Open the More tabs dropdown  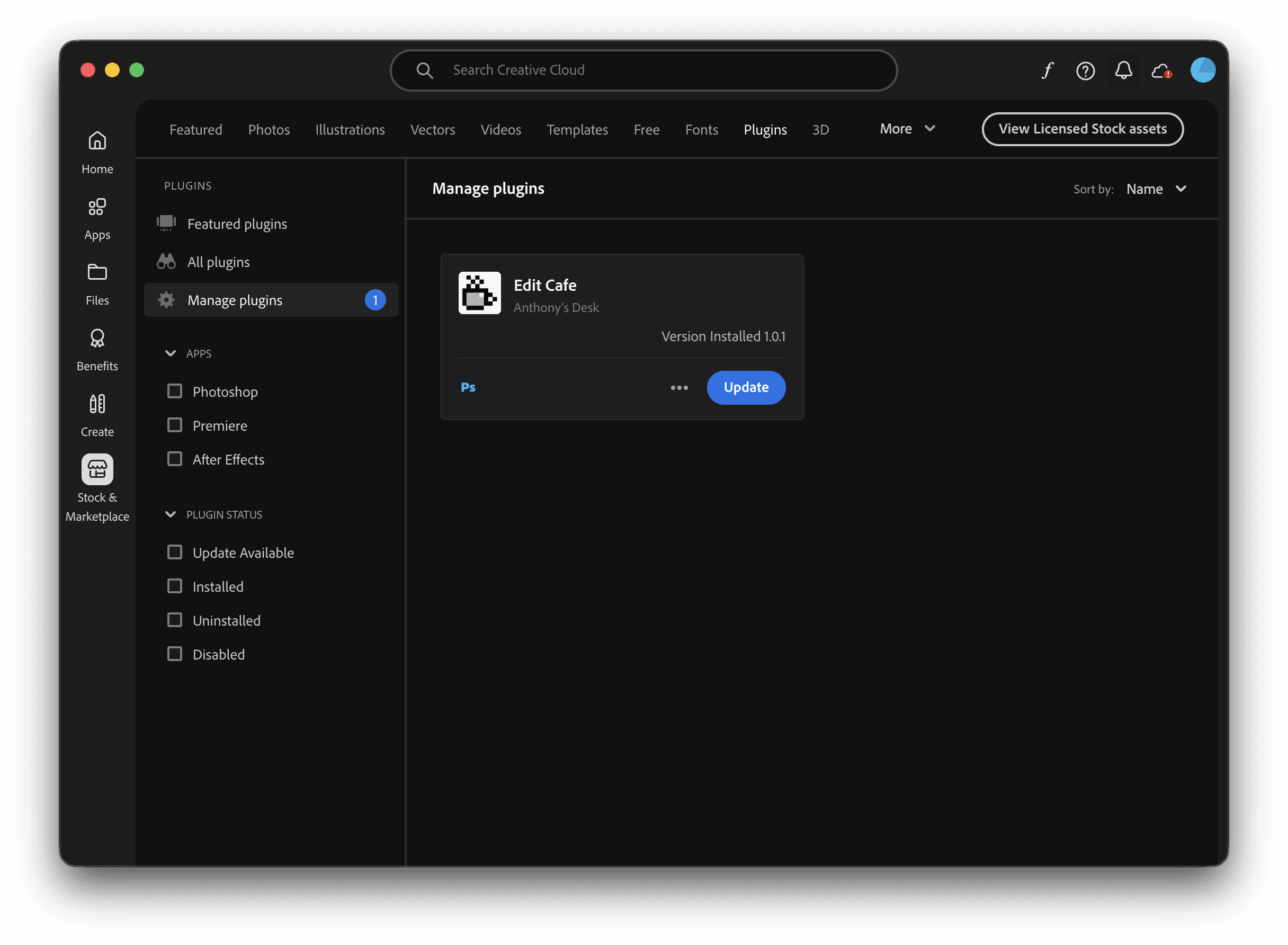(x=907, y=129)
